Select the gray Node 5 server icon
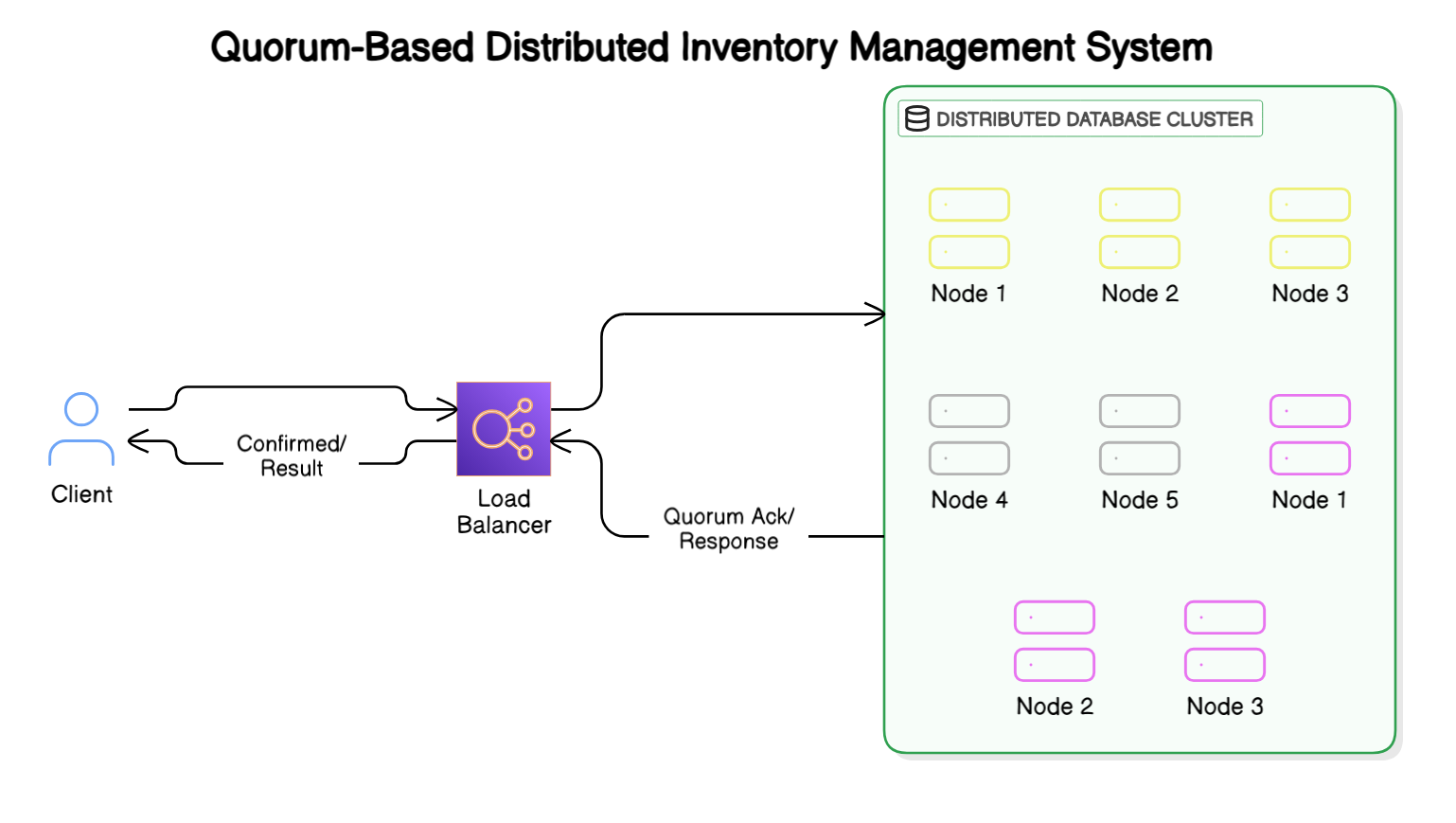The height and width of the screenshot is (823, 1456). (x=1139, y=435)
